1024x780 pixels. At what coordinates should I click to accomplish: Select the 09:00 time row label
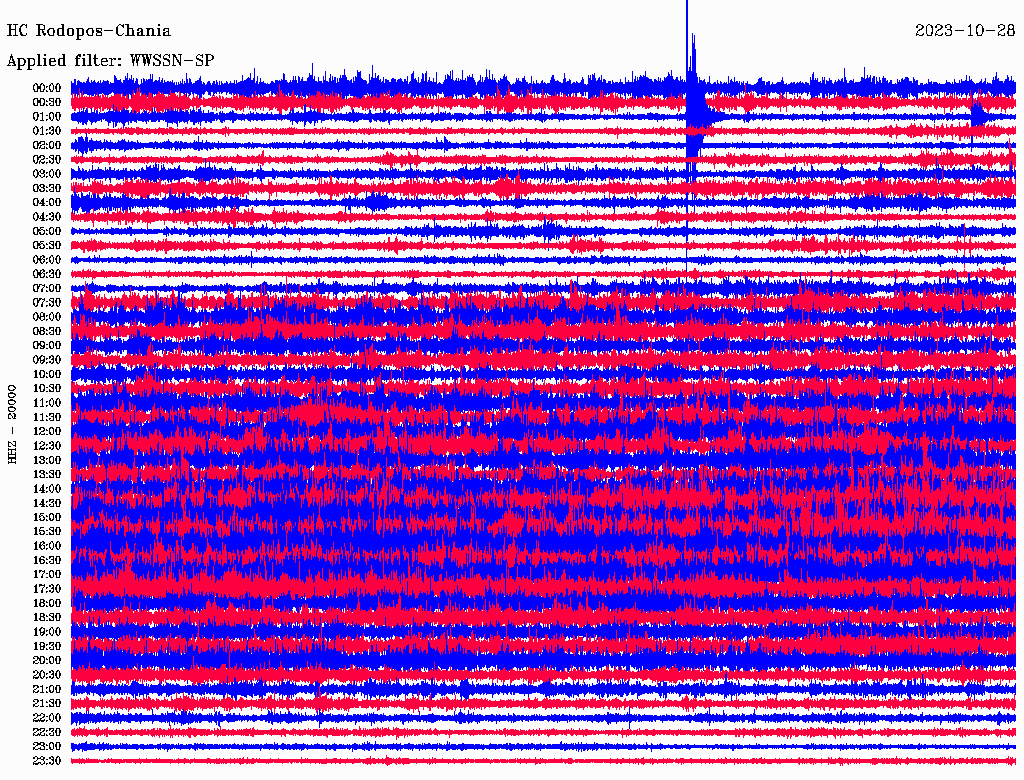coord(47,346)
